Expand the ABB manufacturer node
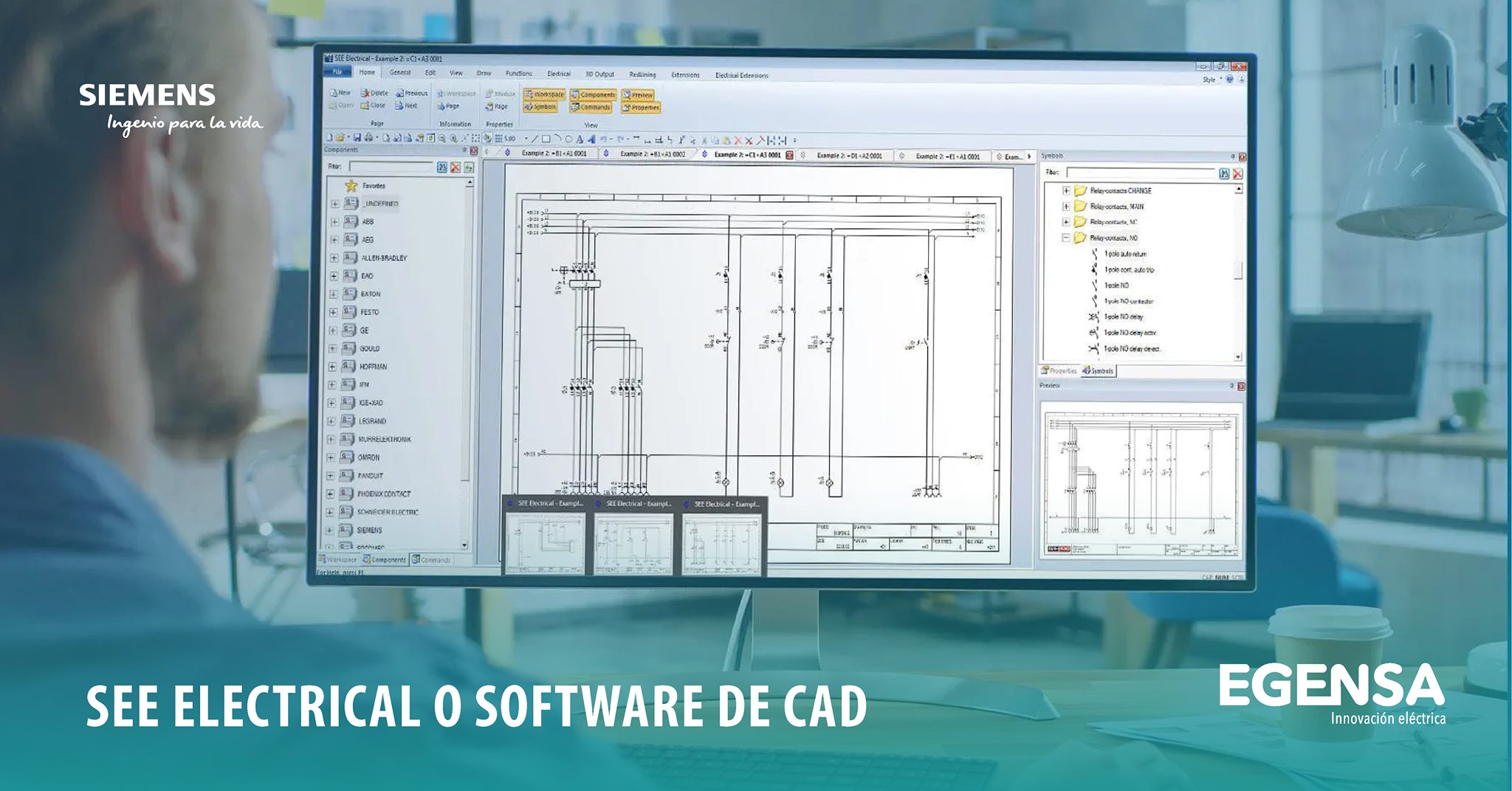The width and height of the screenshot is (1512, 791). (334, 221)
